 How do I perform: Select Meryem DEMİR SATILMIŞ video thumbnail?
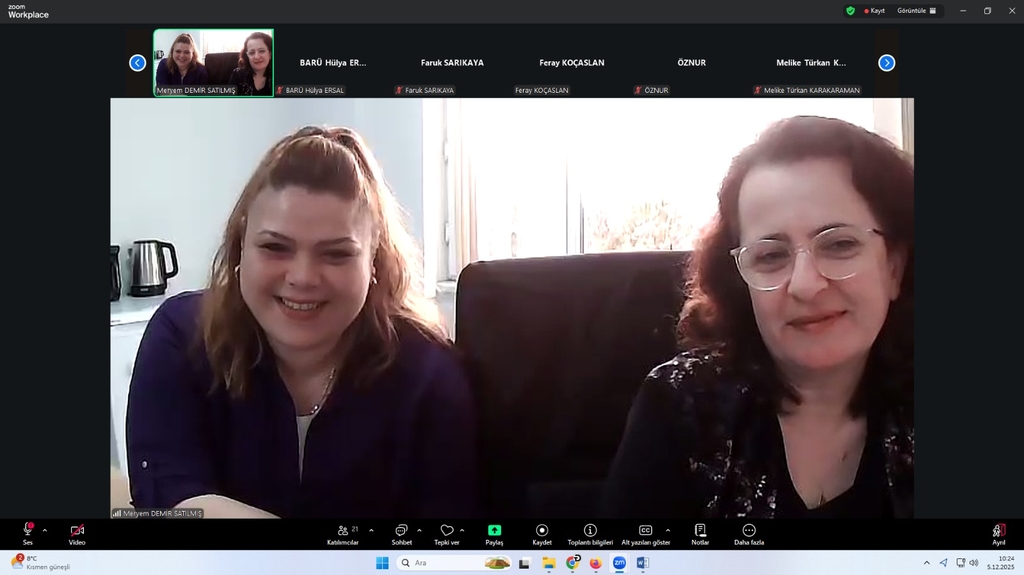pos(213,62)
